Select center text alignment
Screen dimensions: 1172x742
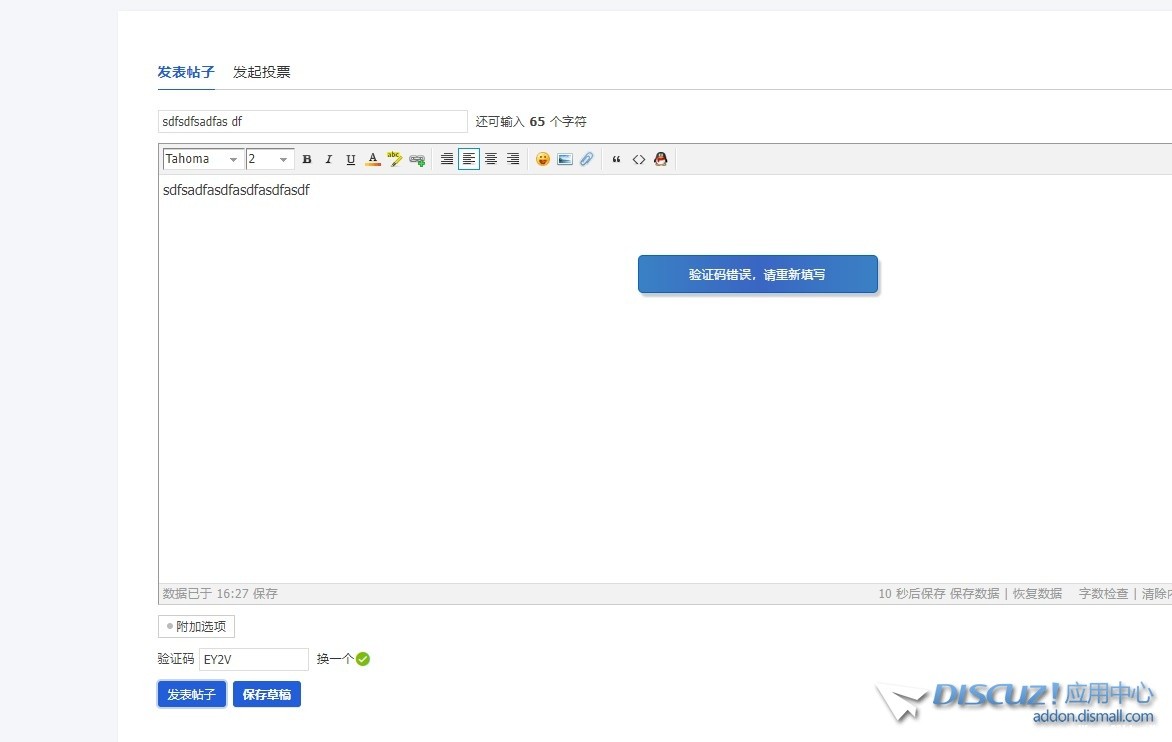coord(491,160)
